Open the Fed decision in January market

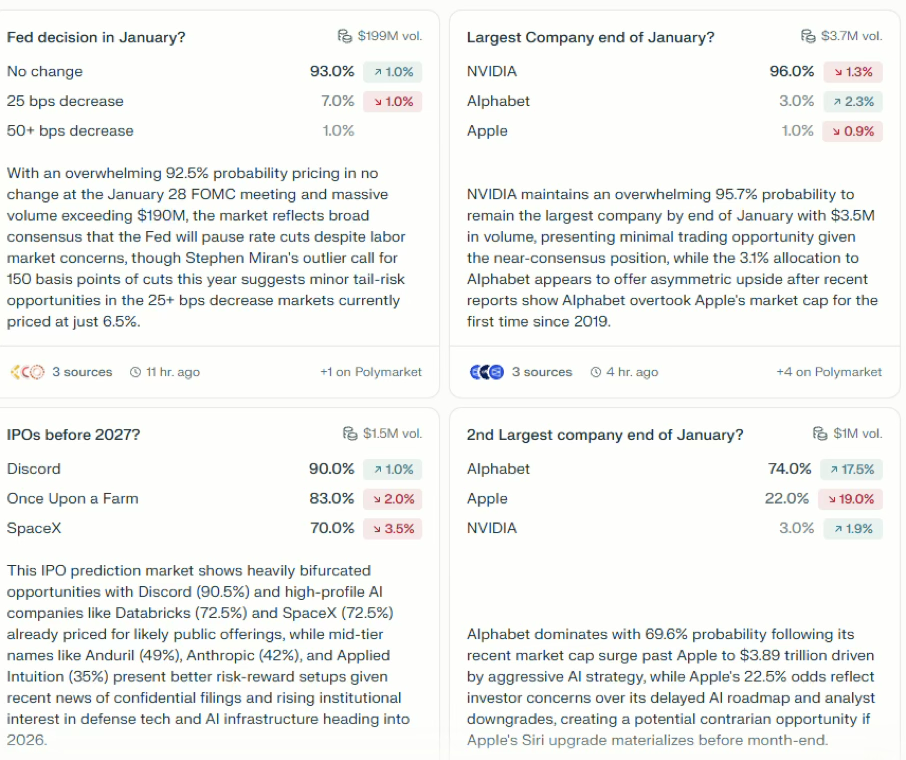click(x=96, y=37)
